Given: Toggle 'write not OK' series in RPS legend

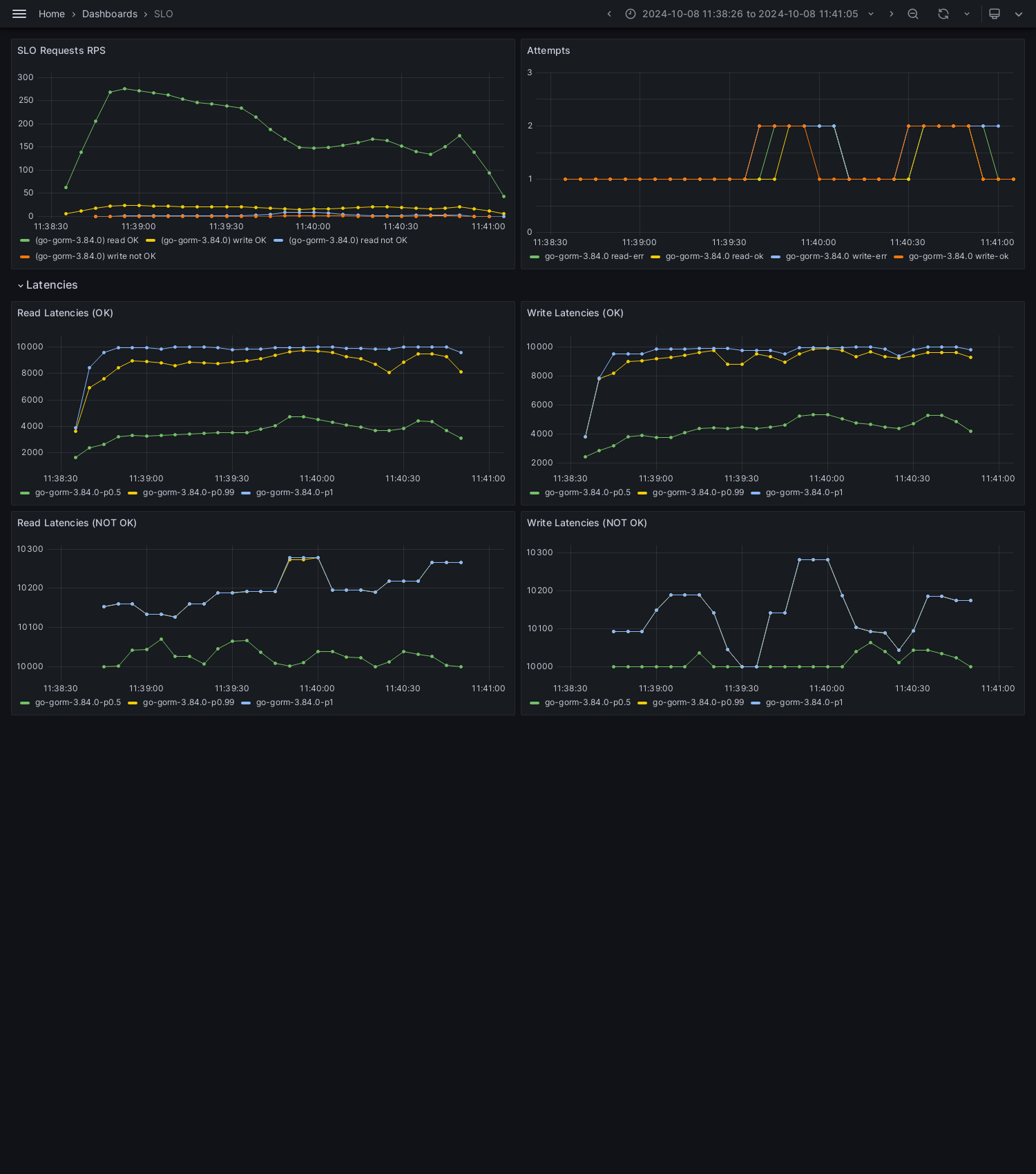Looking at the screenshot, I should tap(95, 256).
